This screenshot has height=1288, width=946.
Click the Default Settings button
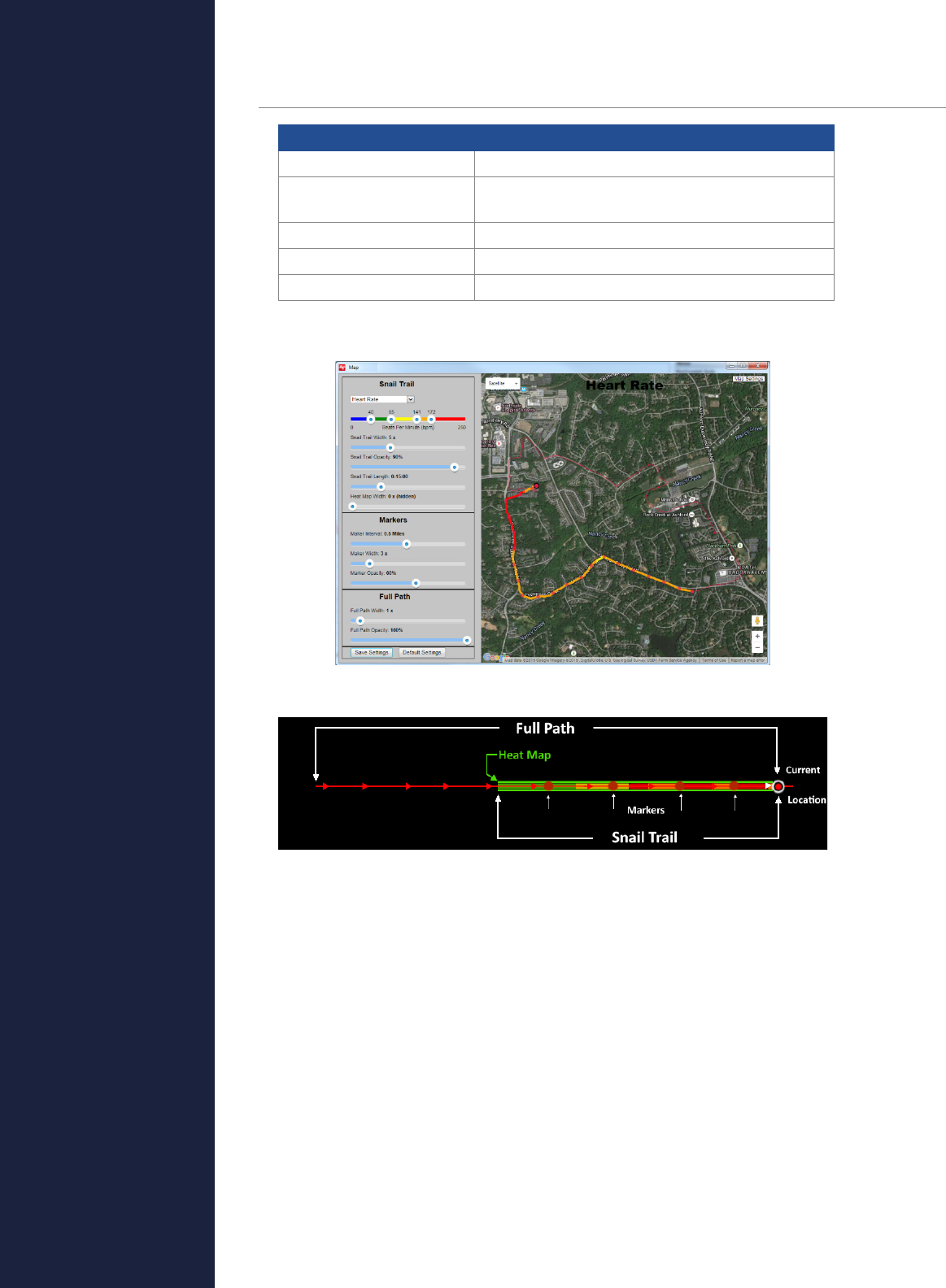tap(421, 652)
